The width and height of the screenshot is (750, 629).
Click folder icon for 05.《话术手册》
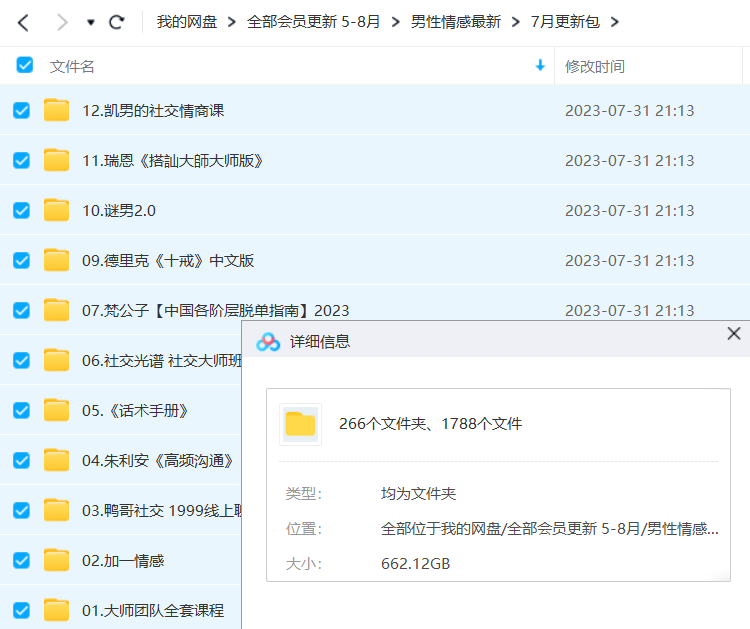coord(56,410)
